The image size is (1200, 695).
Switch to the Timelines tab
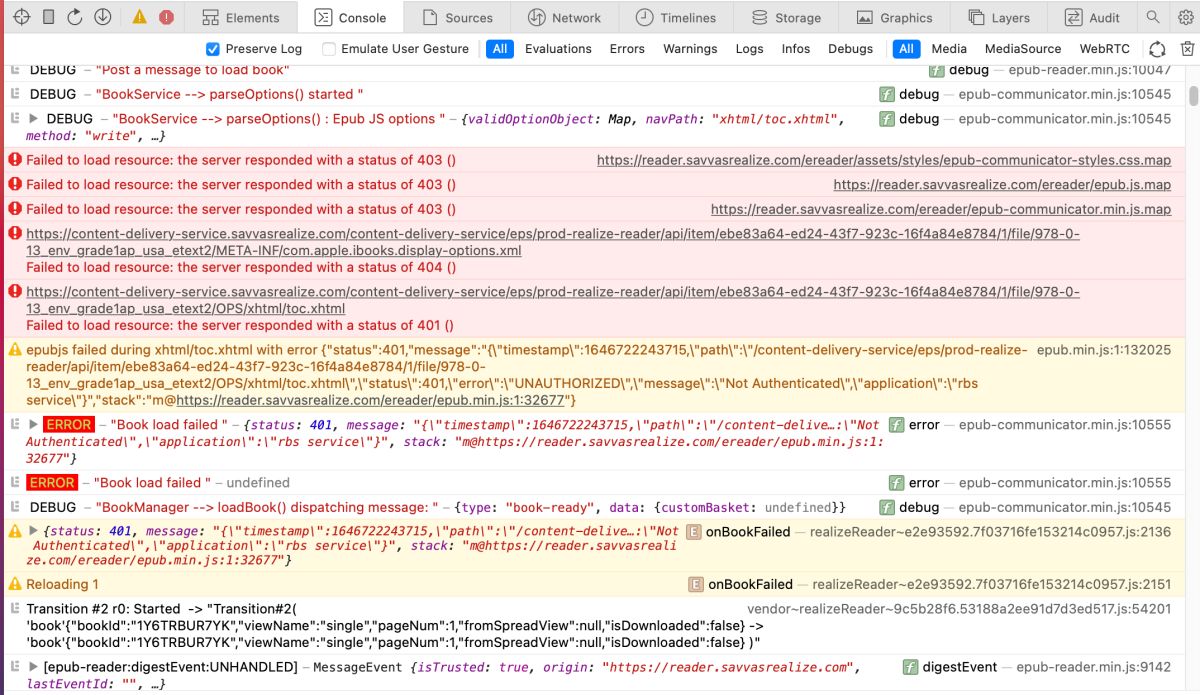676,18
